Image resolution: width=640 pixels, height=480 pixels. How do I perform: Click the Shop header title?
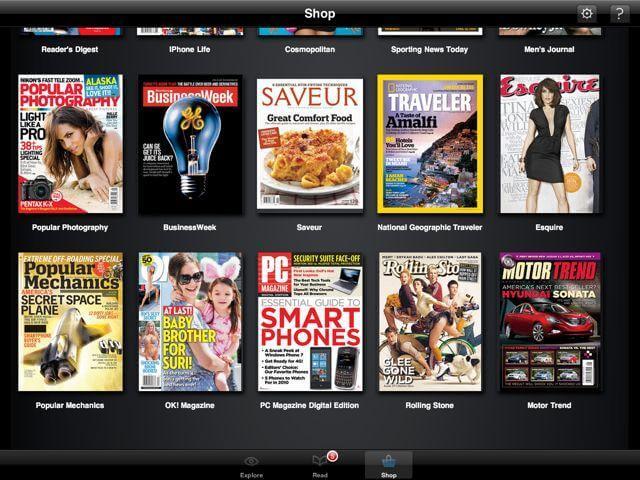(320, 13)
